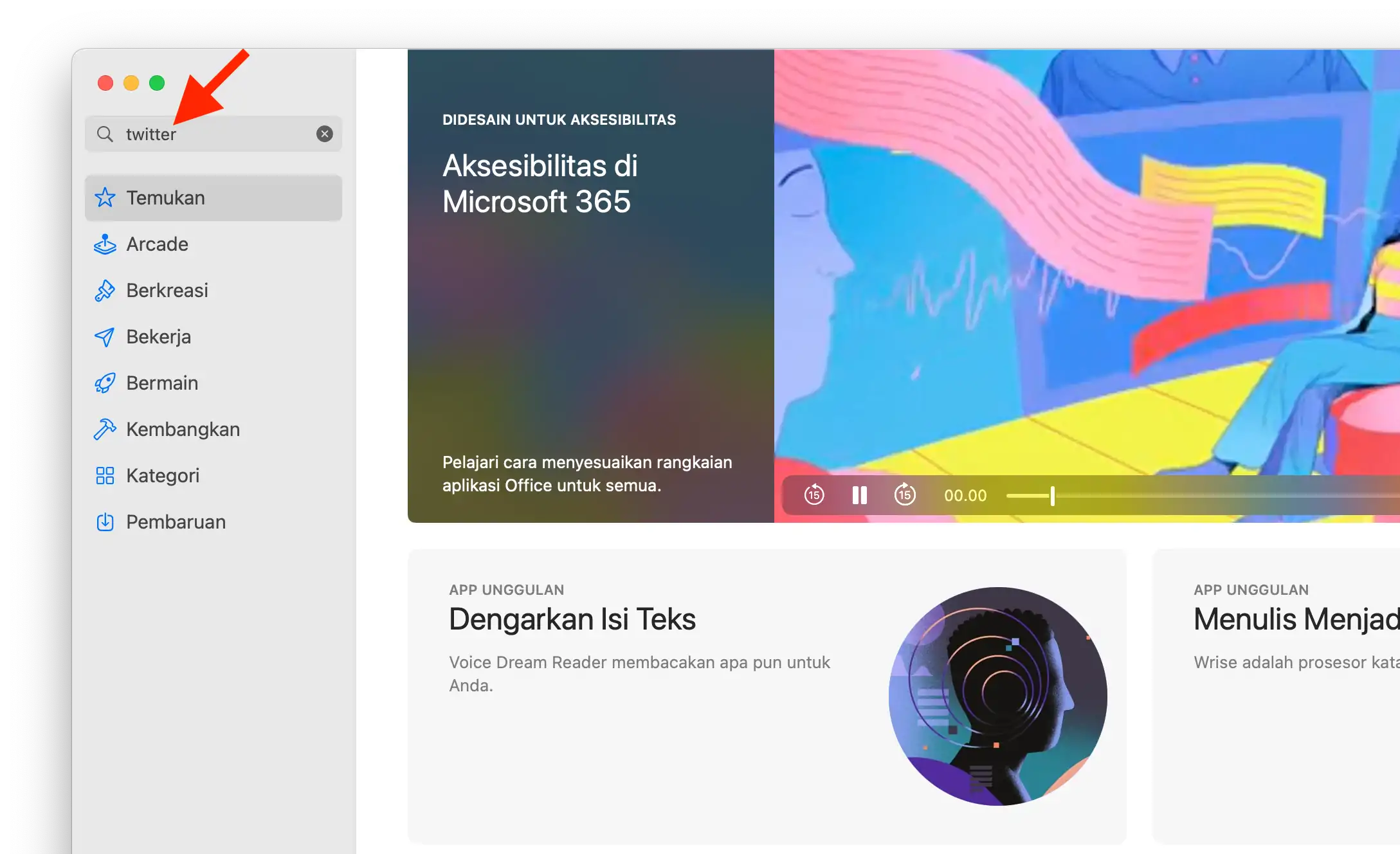Click the Bekerja paper-plane icon
Viewport: 1400px width, 854px height.
click(105, 337)
